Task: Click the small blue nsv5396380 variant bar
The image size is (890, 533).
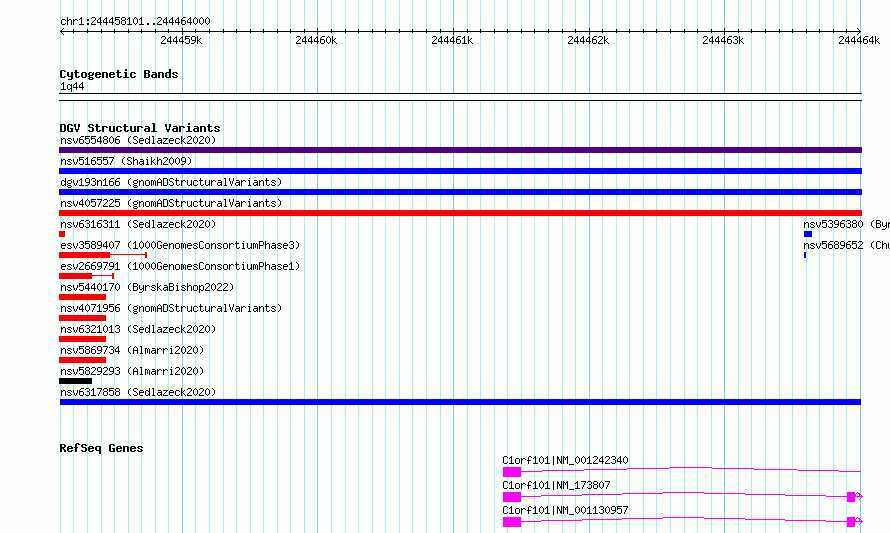Action: coord(808,234)
